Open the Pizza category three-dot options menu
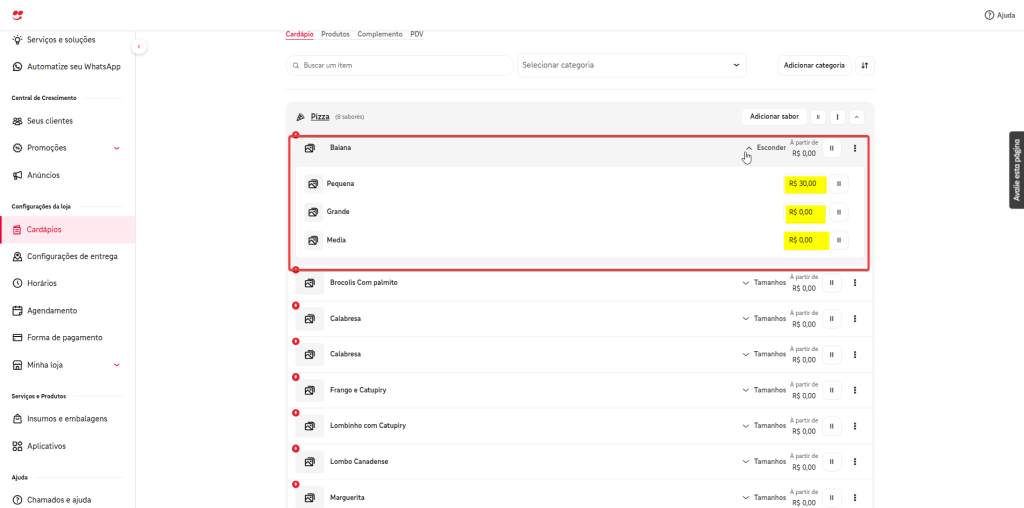1024x508 pixels. tap(837, 117)
